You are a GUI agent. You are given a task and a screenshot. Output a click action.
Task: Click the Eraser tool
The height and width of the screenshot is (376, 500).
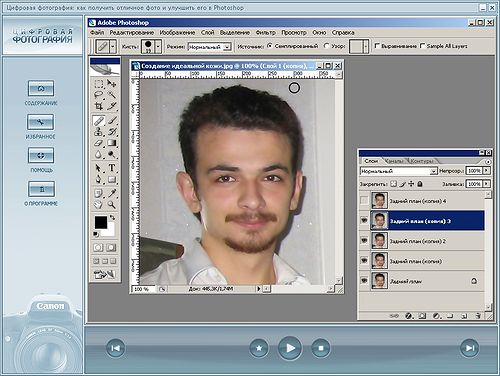pyautogui.click(x=99, y=143)
